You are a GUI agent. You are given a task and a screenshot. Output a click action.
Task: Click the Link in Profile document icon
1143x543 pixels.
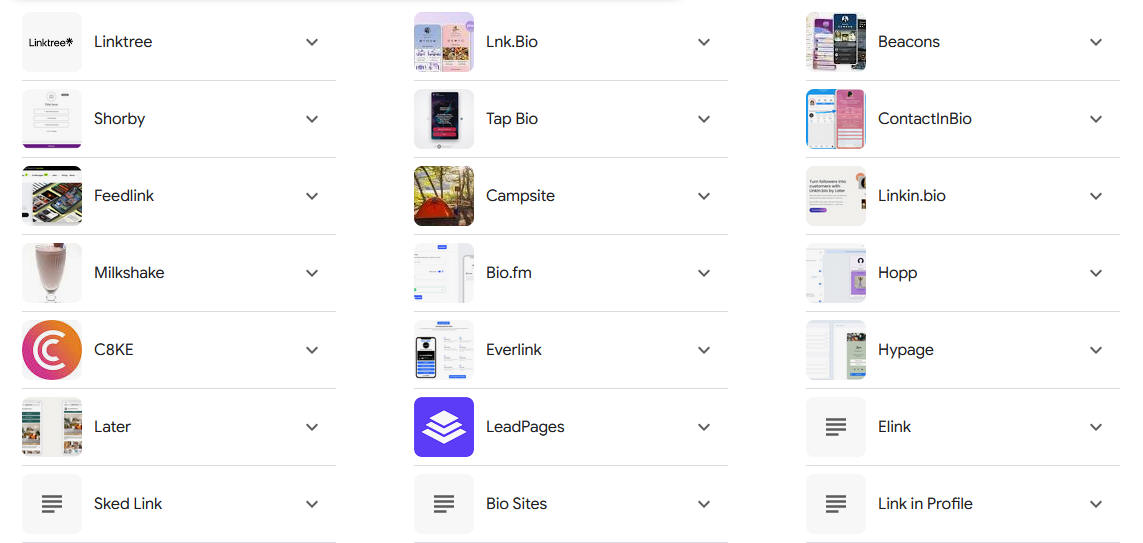[x=836, y=504]
